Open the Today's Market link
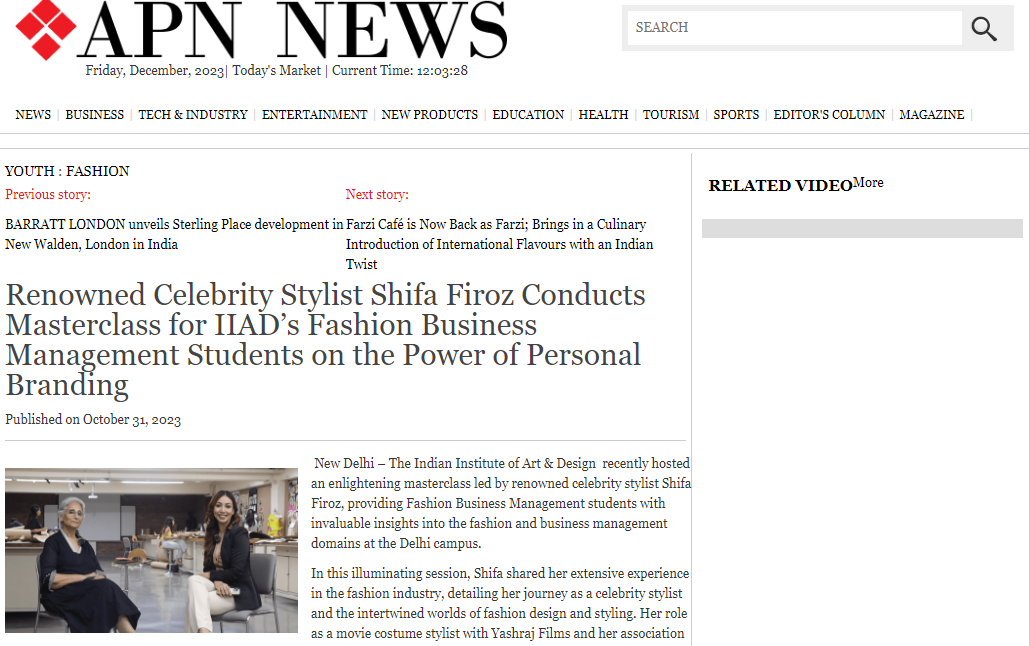Viewport: 1030px width, 646px height. click(277, 71)
